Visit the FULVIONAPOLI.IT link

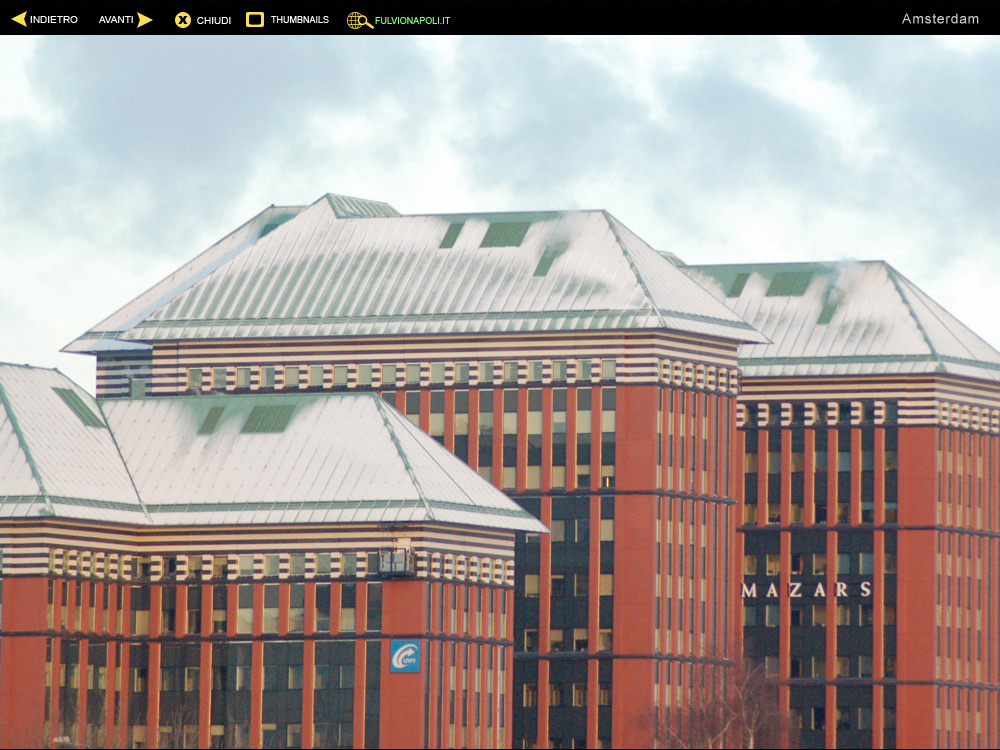[x=413, y=20]
